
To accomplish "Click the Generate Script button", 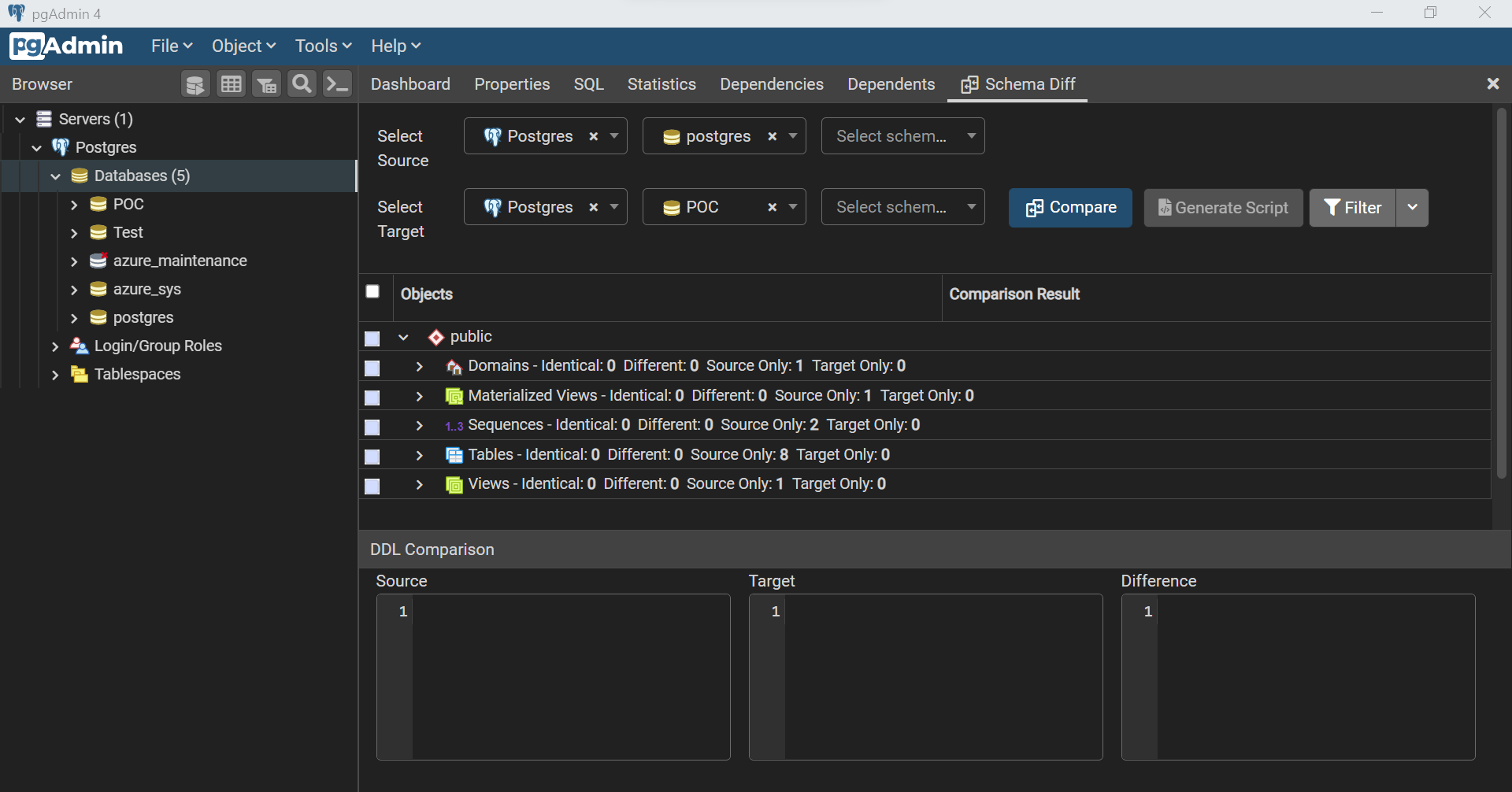I will click(1223, 208).
